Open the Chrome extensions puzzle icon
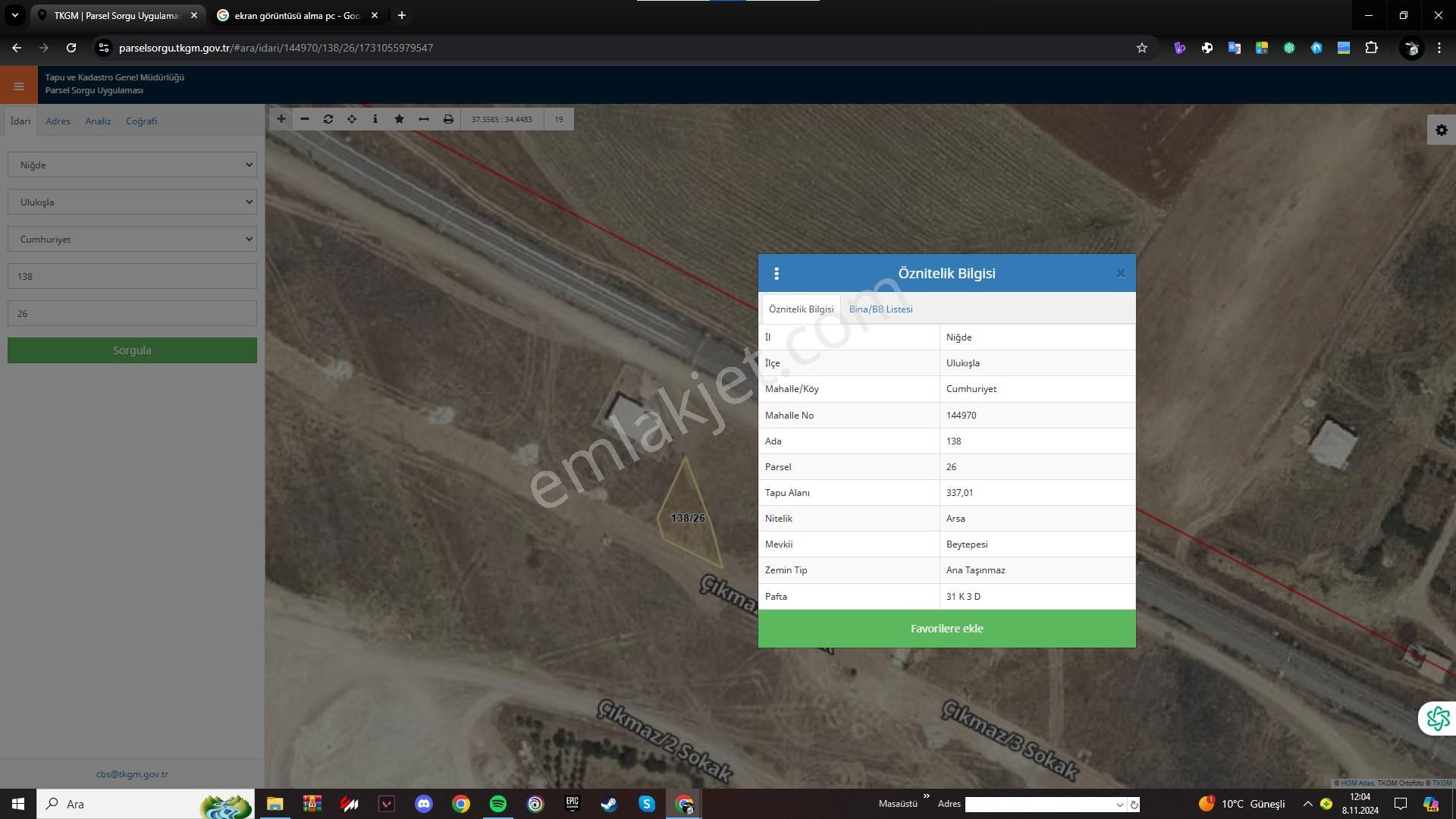Screen dimensions: 1456x819 pos(1371,48)
